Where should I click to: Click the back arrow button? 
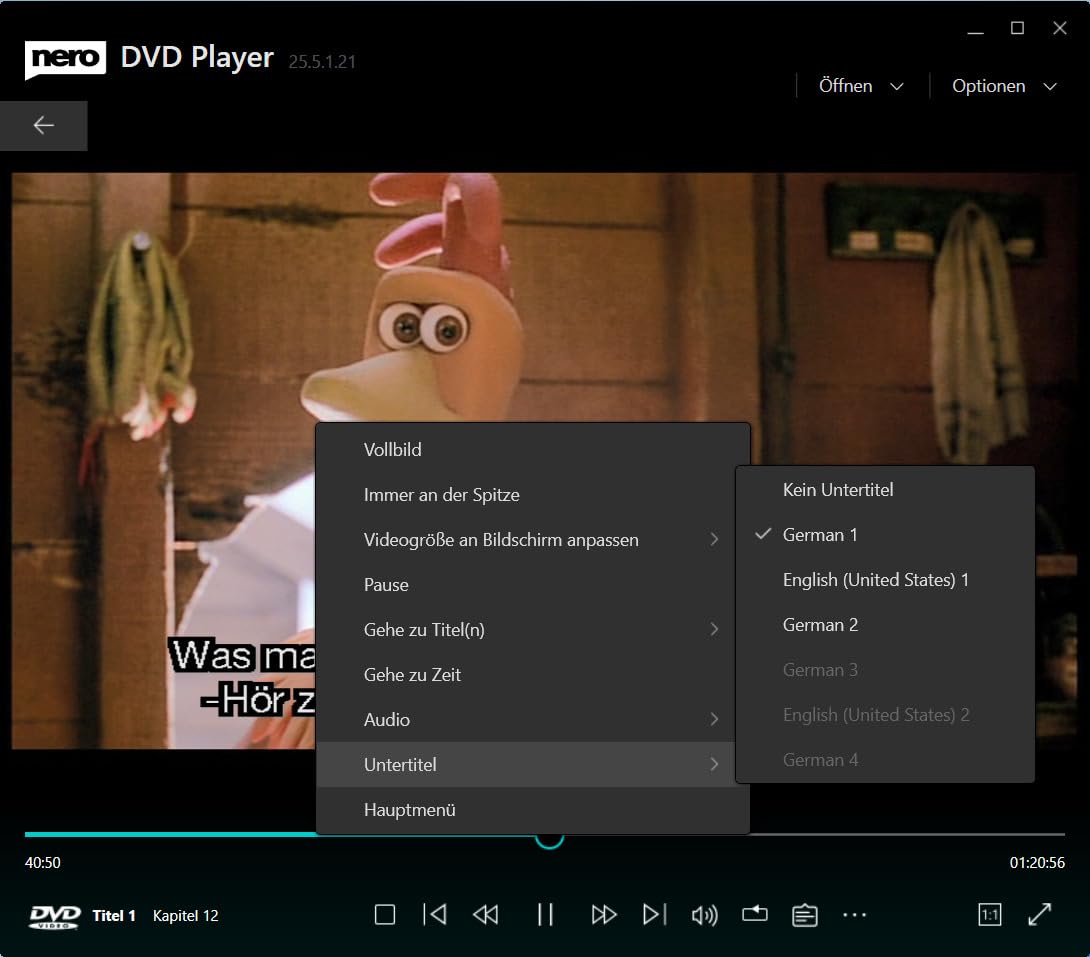coord(43,125)
